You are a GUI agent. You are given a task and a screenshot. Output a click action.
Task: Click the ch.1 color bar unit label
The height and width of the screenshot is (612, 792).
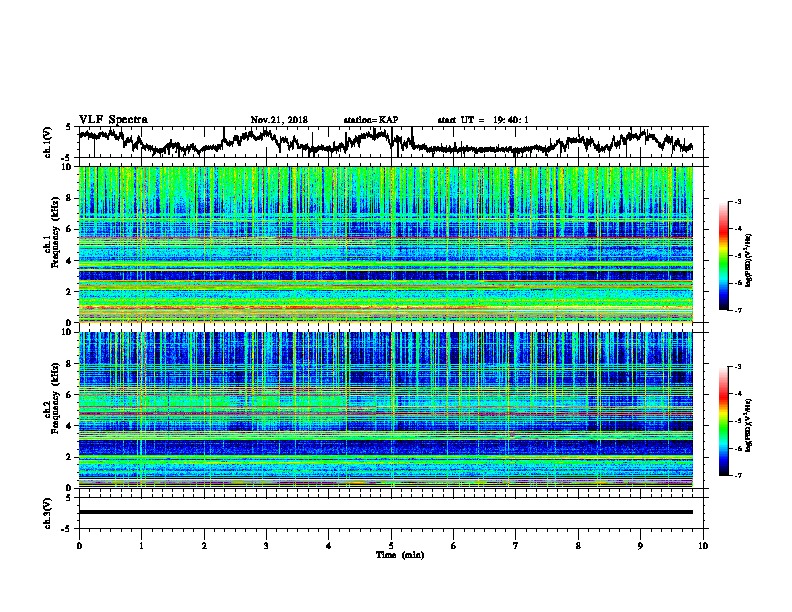pyautogui.click(x=749, y=260)
